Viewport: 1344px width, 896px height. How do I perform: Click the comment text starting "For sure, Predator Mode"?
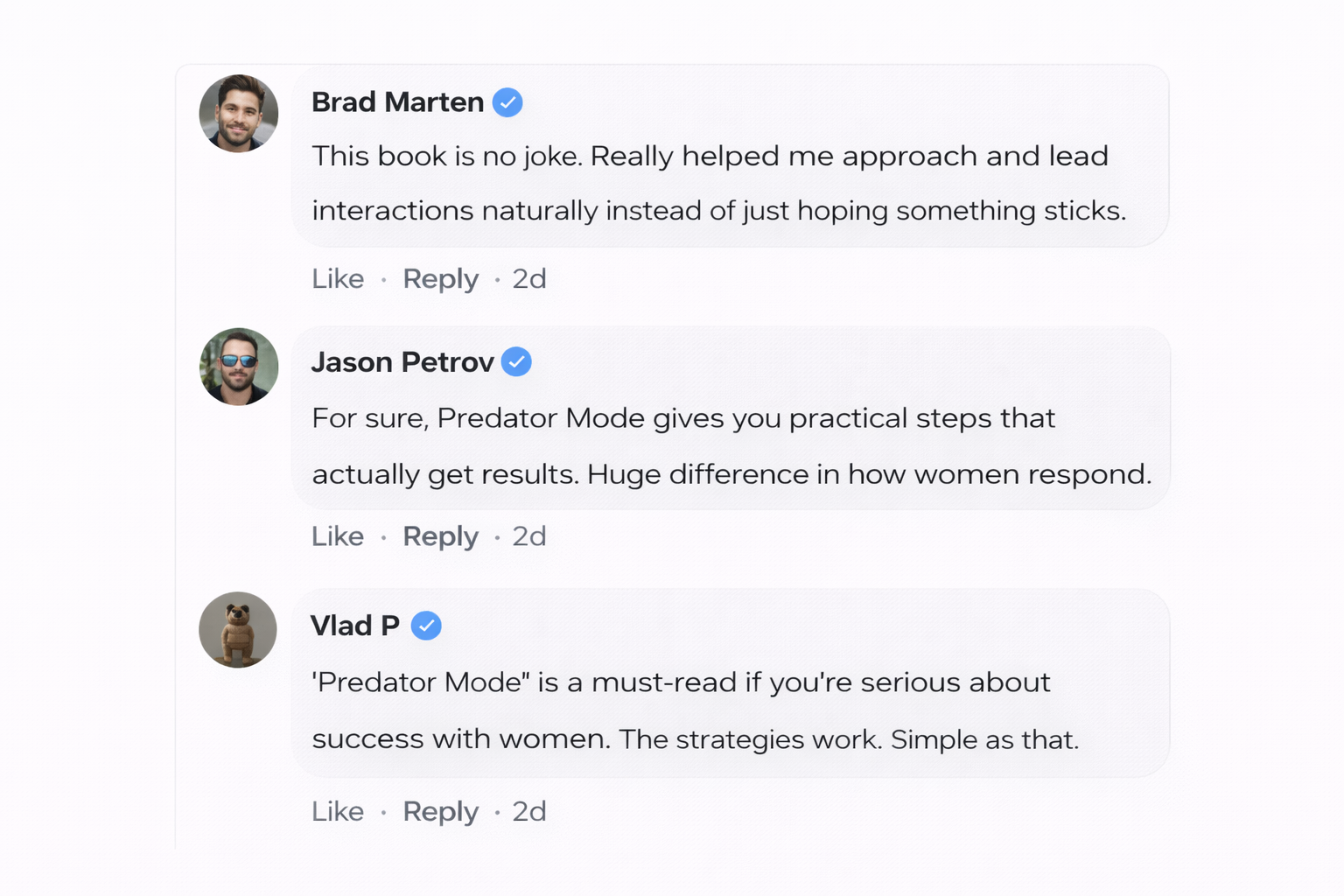(731, 446)
